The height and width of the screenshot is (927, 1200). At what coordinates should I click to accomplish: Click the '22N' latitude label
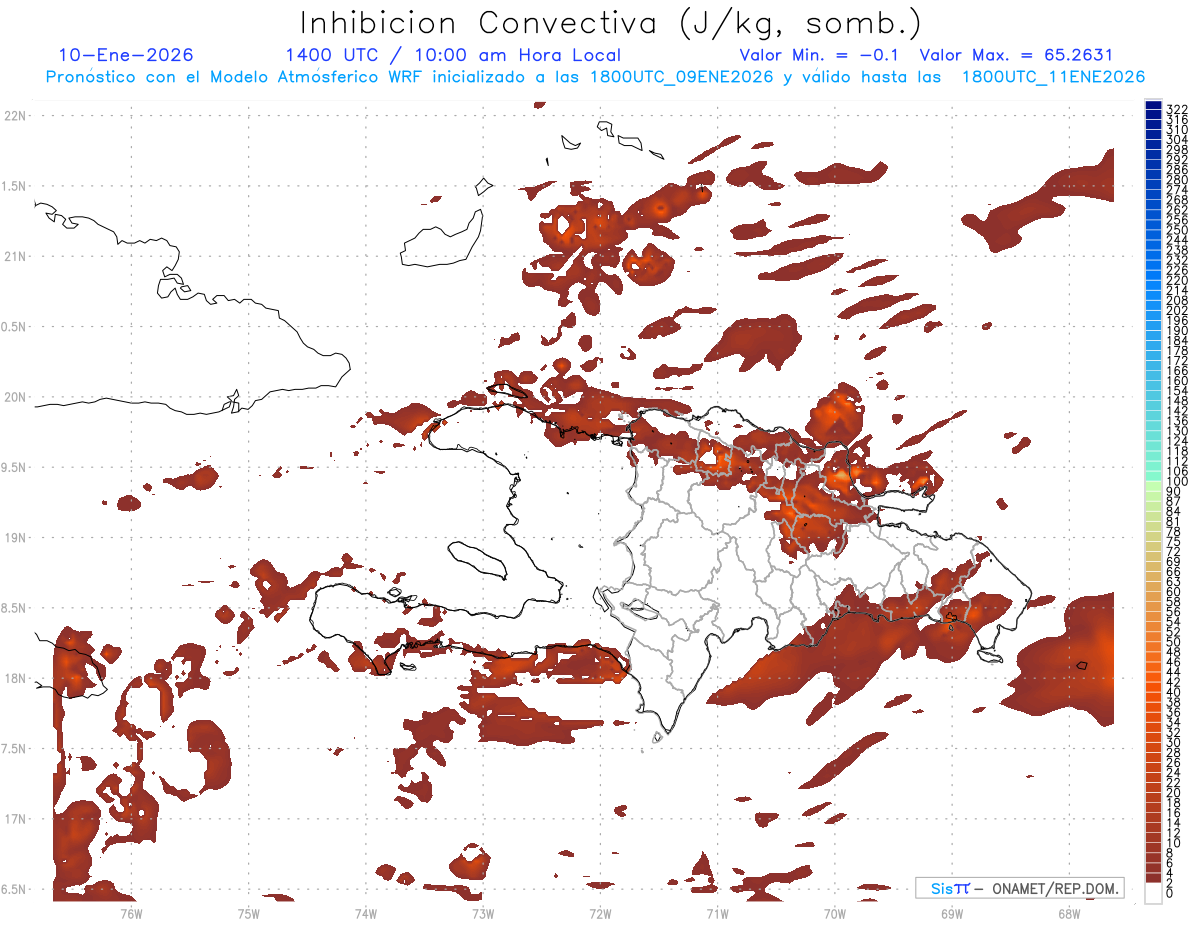15,116
